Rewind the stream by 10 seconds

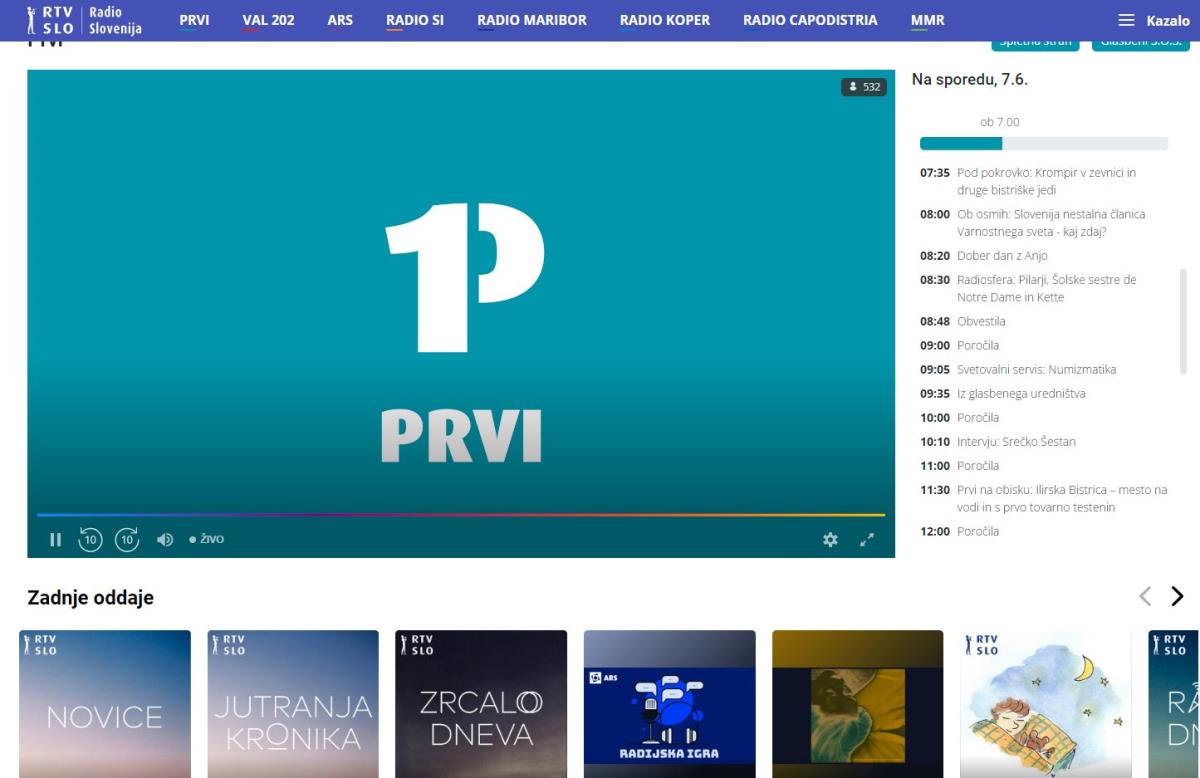[x=90, y=540]
